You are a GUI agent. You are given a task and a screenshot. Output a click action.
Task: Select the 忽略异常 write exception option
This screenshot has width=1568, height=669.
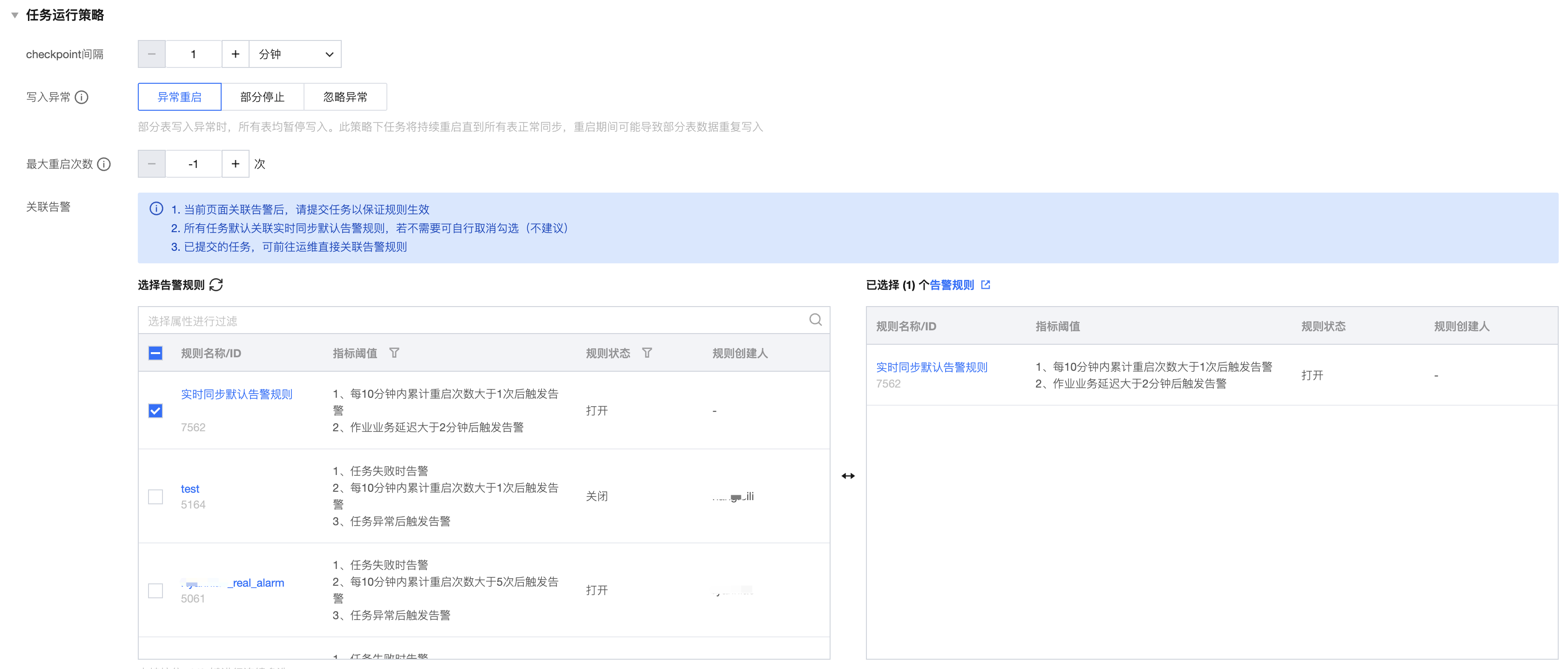pos(345,97)
